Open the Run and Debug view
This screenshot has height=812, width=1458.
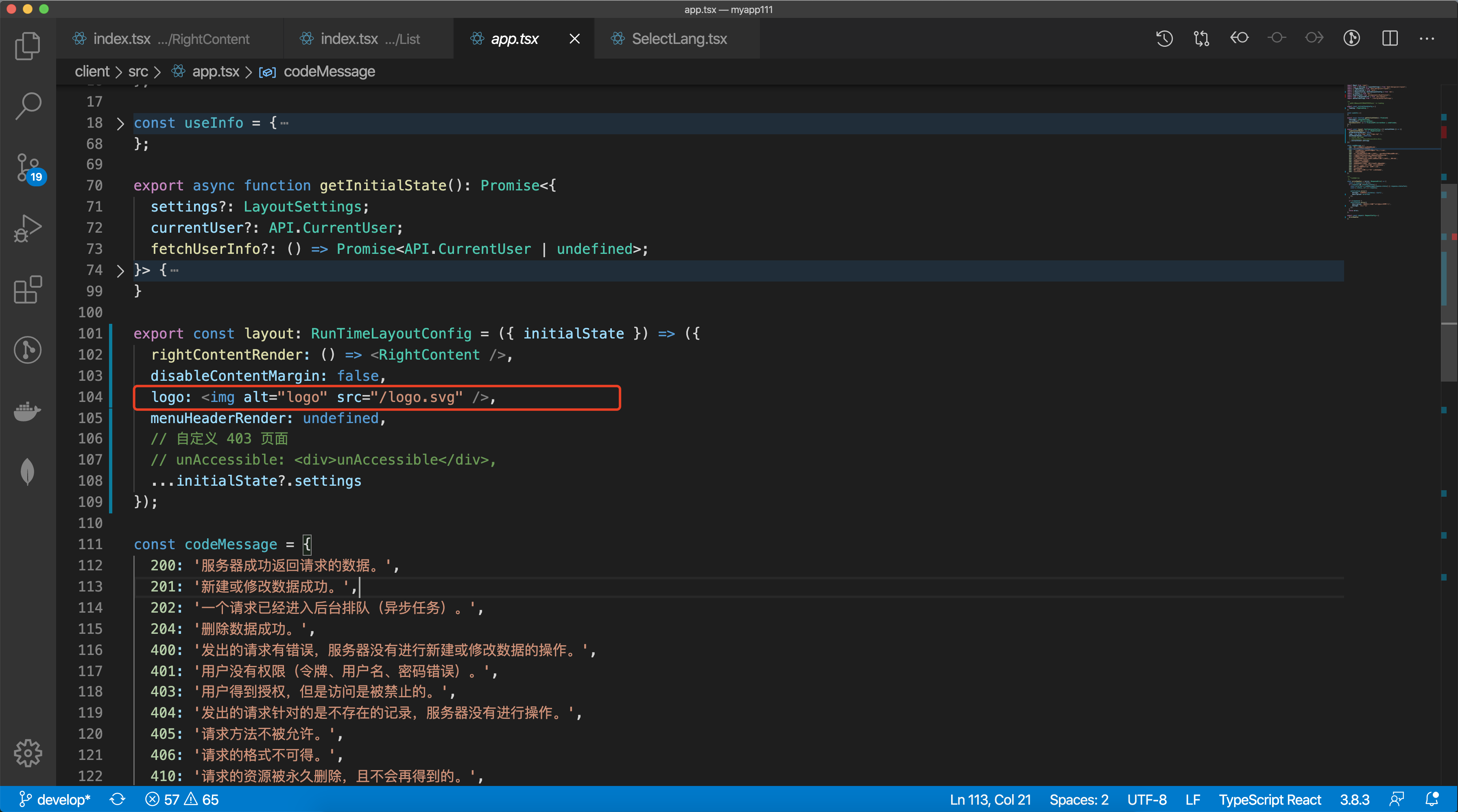28,228
